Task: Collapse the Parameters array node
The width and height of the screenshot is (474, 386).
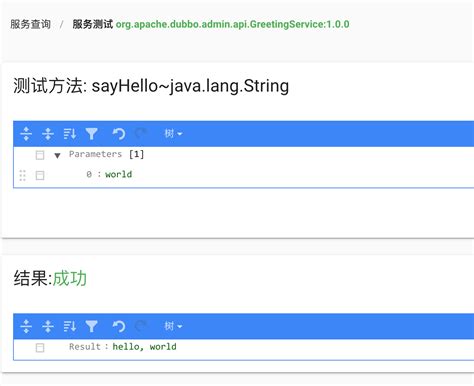Action: (x=57, y=155)
